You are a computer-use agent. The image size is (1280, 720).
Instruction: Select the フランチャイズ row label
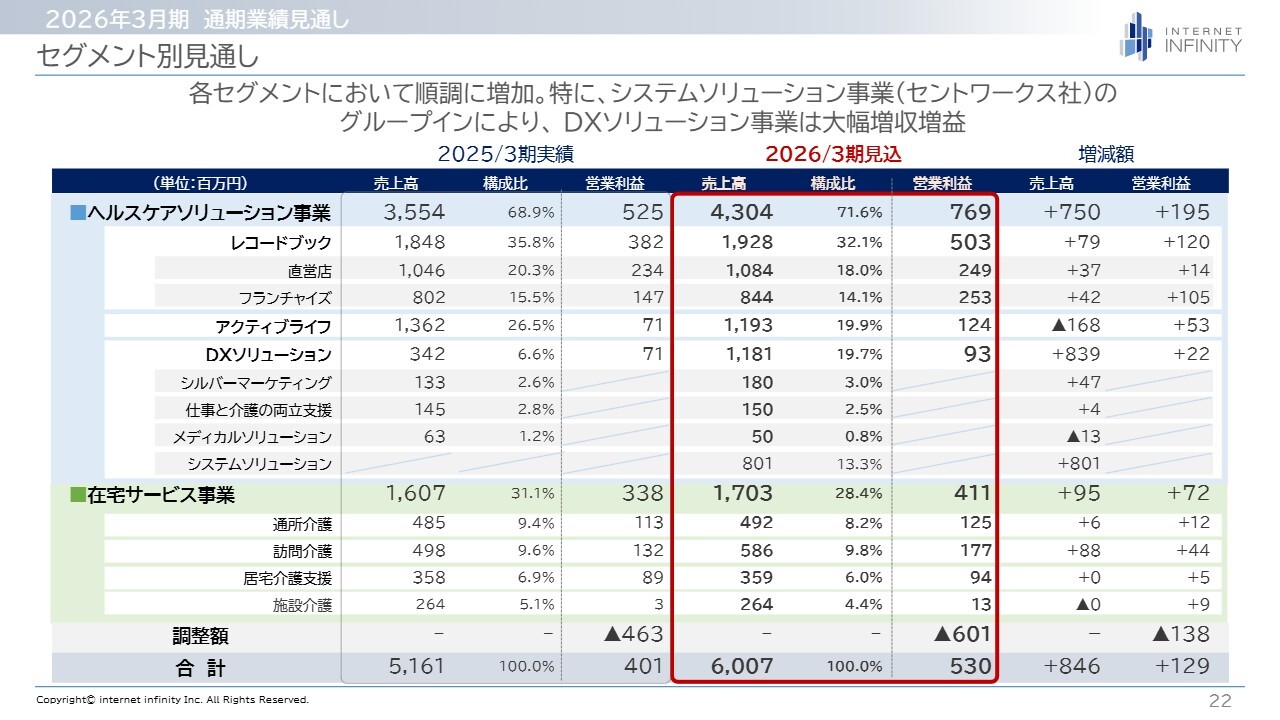point(285,298)
